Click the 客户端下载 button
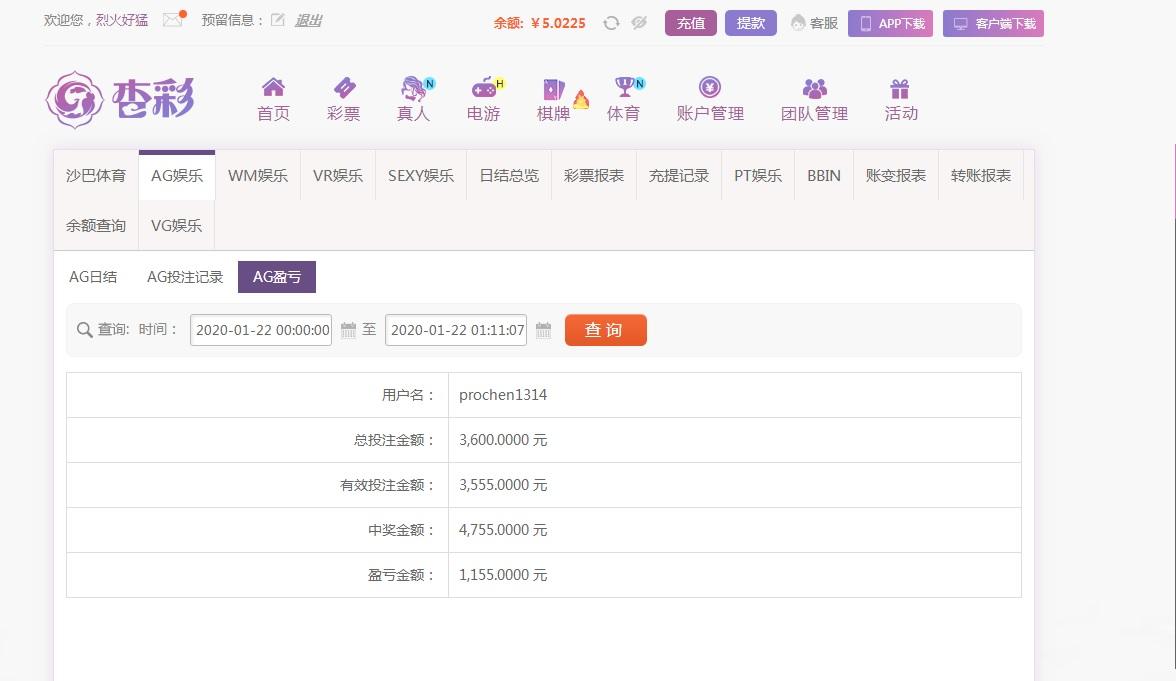 [993, 23]
